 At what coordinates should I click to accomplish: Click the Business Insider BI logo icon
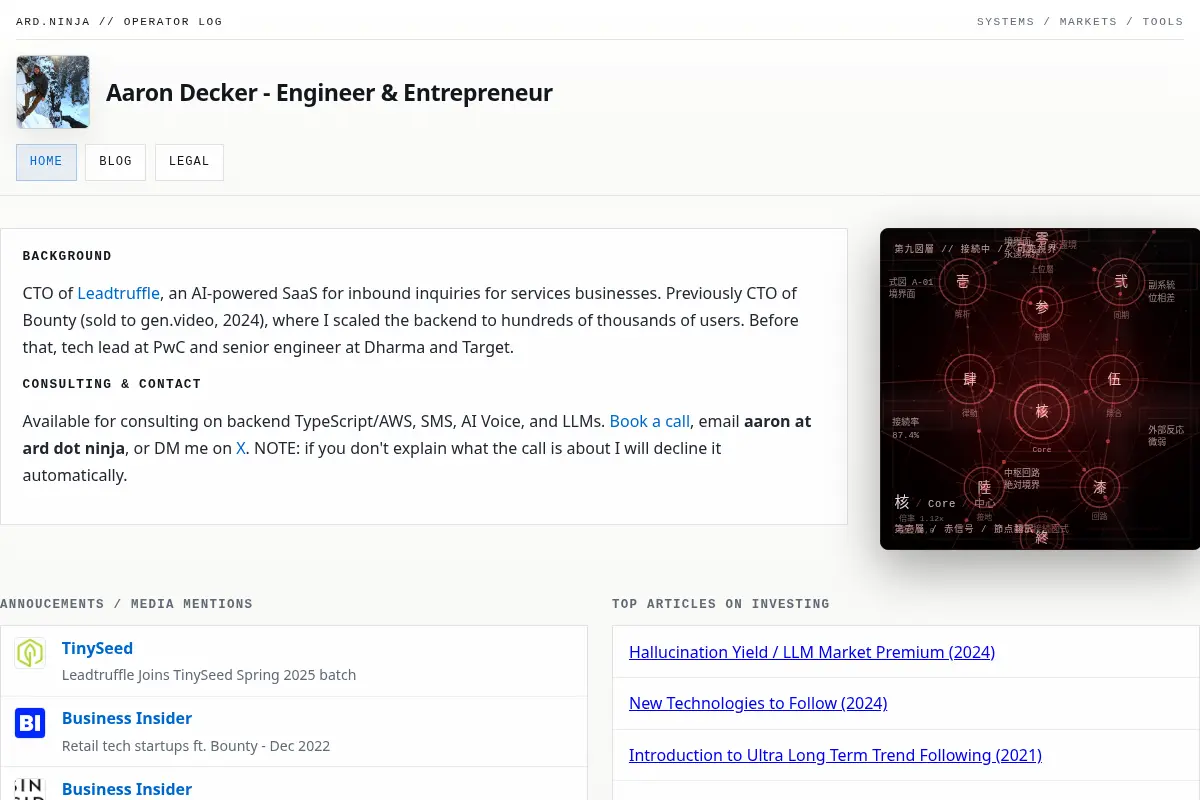point(30,723)
